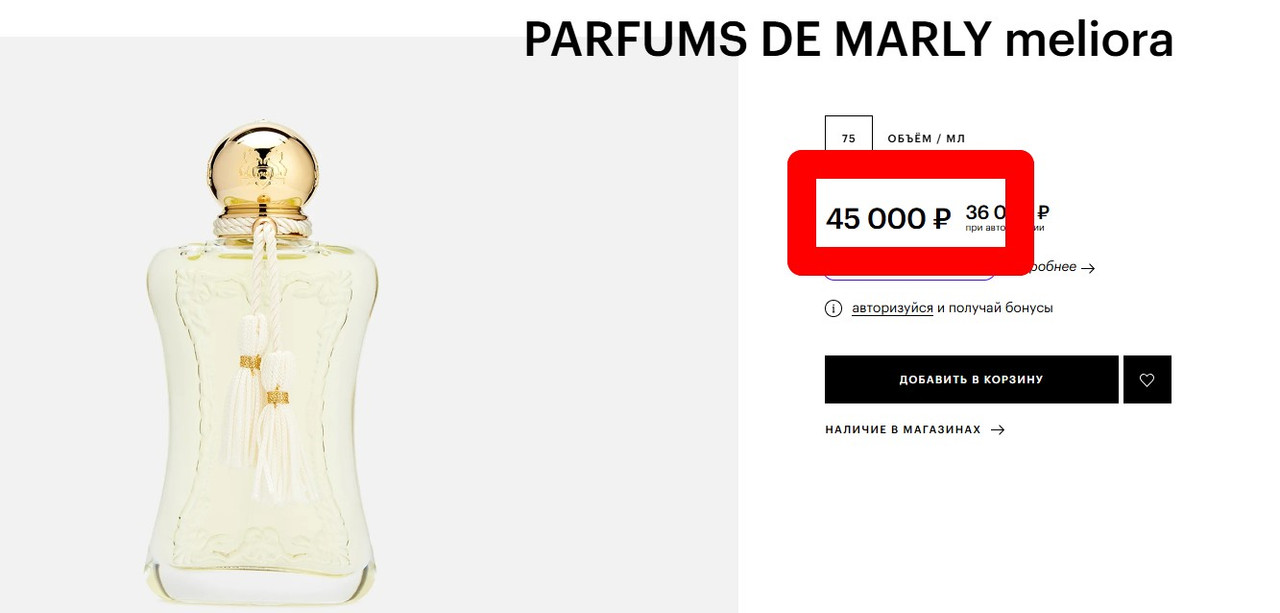
Task: Click the ОБЪЁМ / МЛ label
Action: point(926,139)
